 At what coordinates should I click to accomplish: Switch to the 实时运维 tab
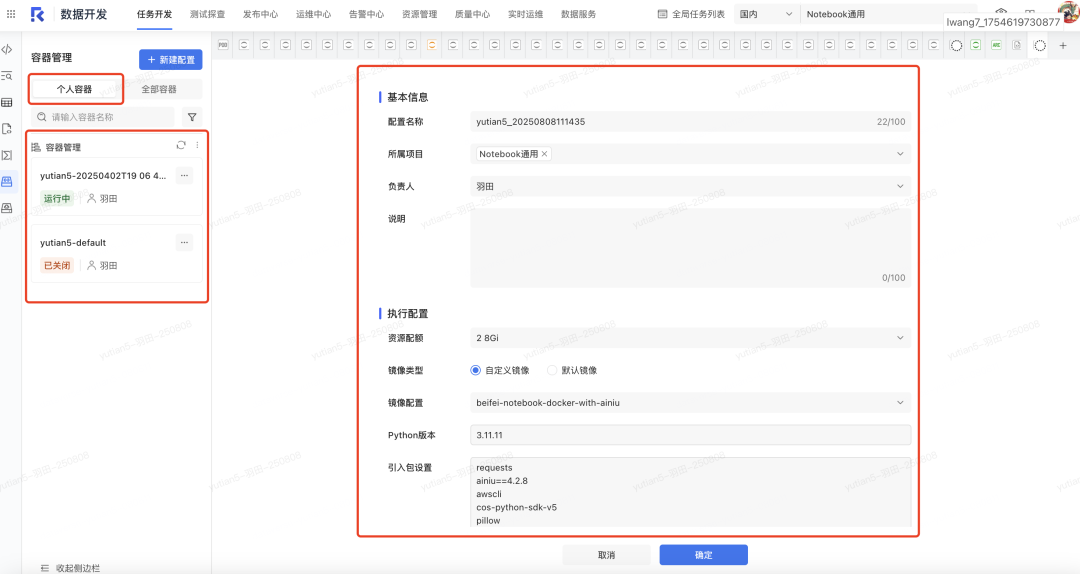pyautogui.click(x=526, y=14)
